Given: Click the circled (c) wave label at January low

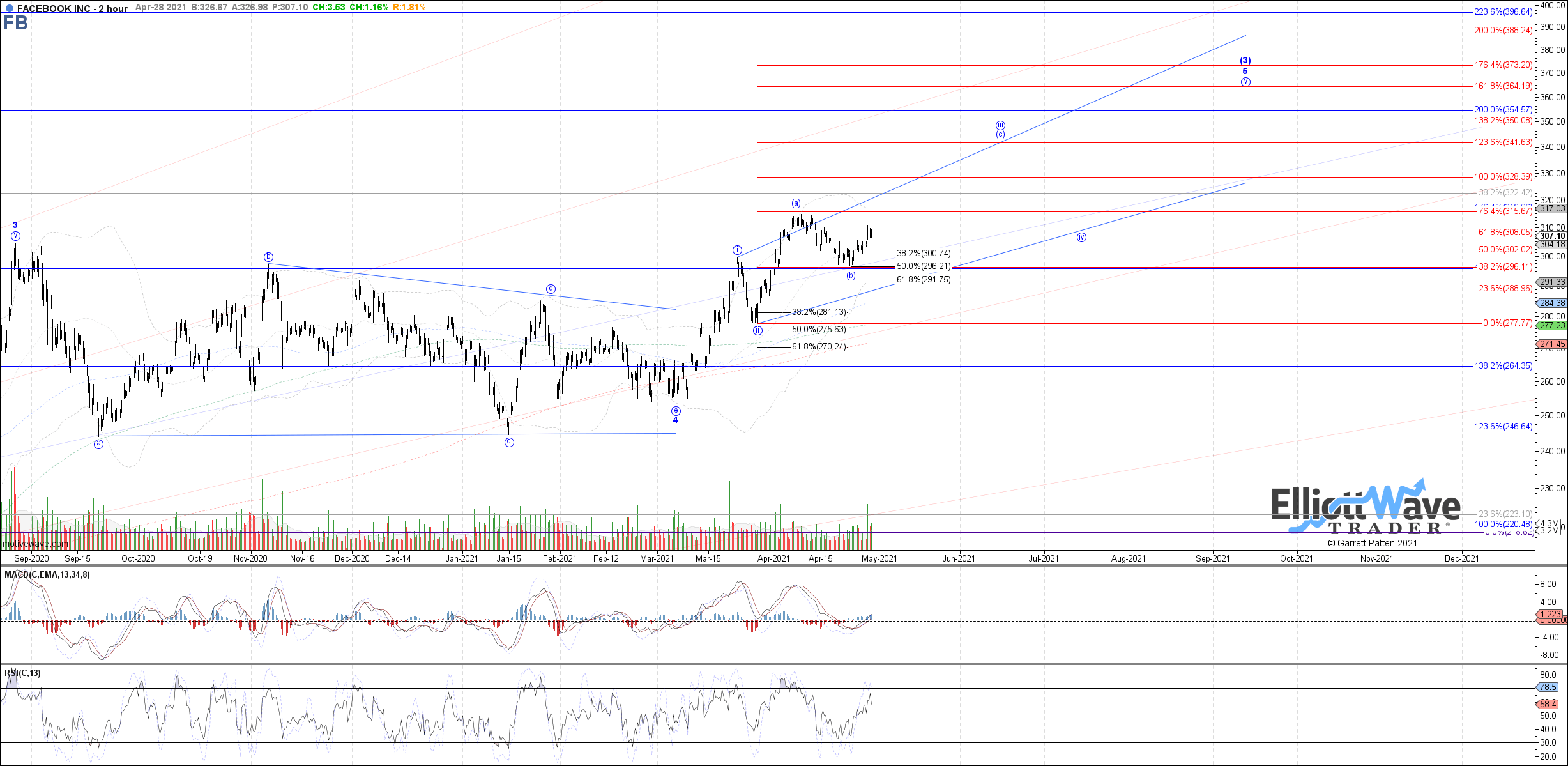Looking at the screenshot, I should (509, 442).
